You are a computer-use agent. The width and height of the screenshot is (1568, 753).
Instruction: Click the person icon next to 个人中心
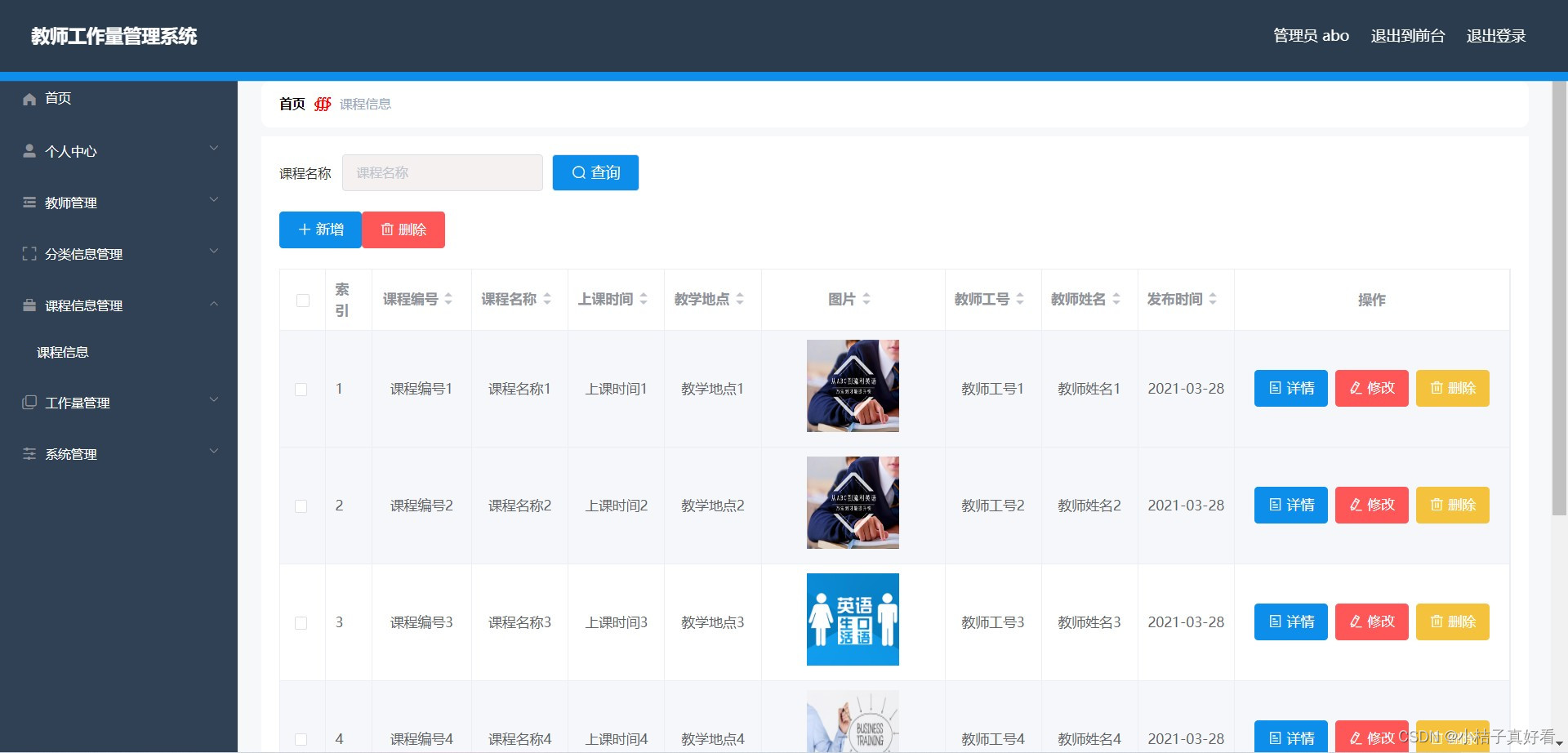(29, 151)
